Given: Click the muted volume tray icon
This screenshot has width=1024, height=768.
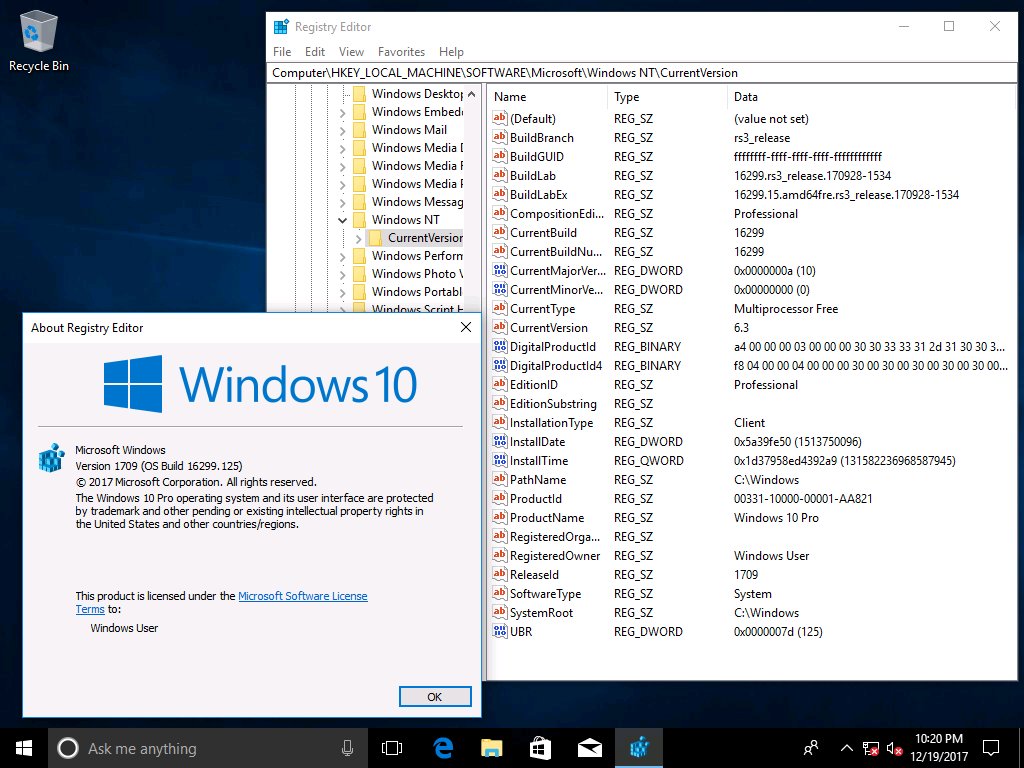Looking at the screenshot, I should (895, 748).
